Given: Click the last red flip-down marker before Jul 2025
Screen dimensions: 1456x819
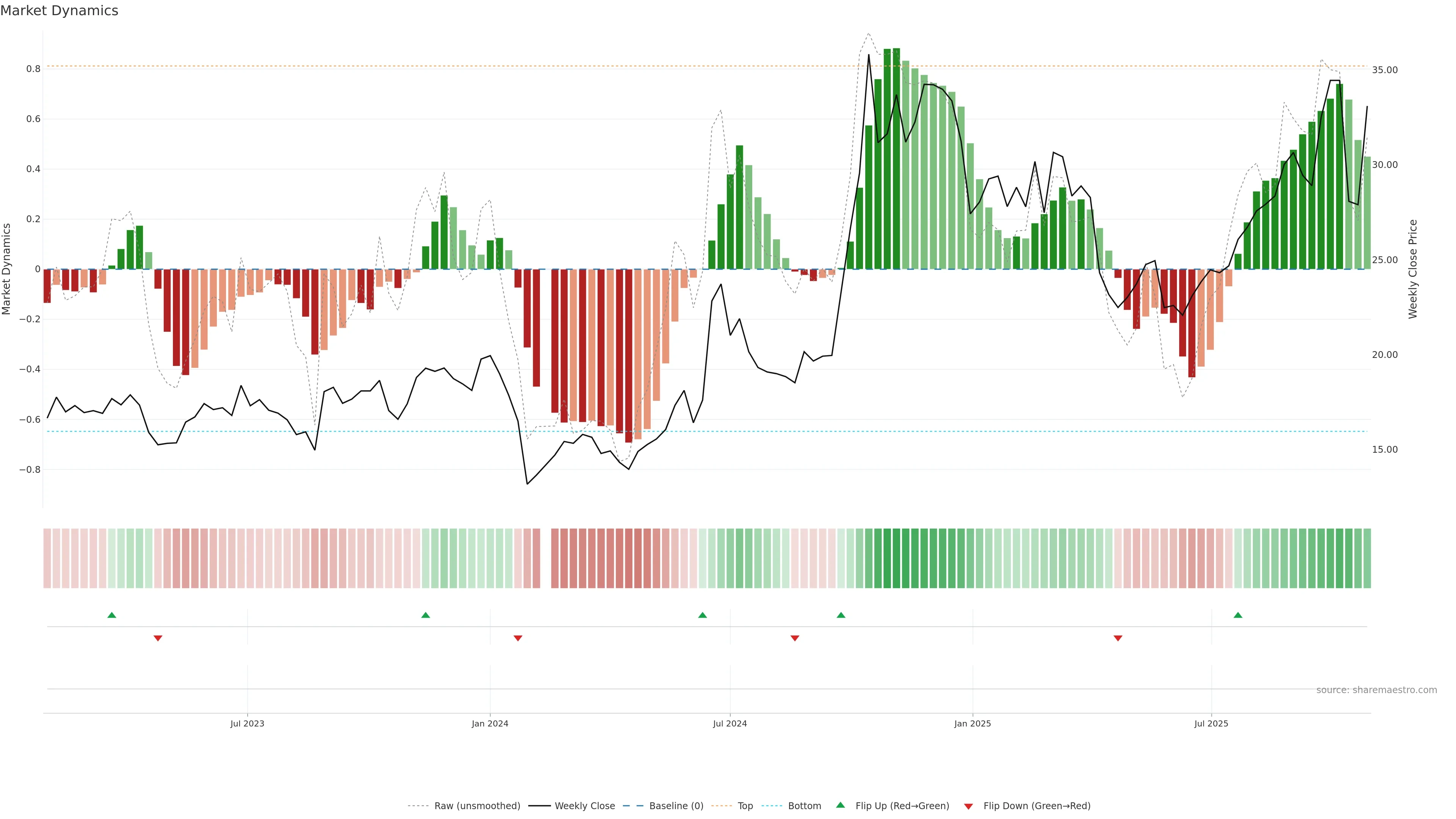Looking at the screenshot, I should click(x=1117, y=638).
